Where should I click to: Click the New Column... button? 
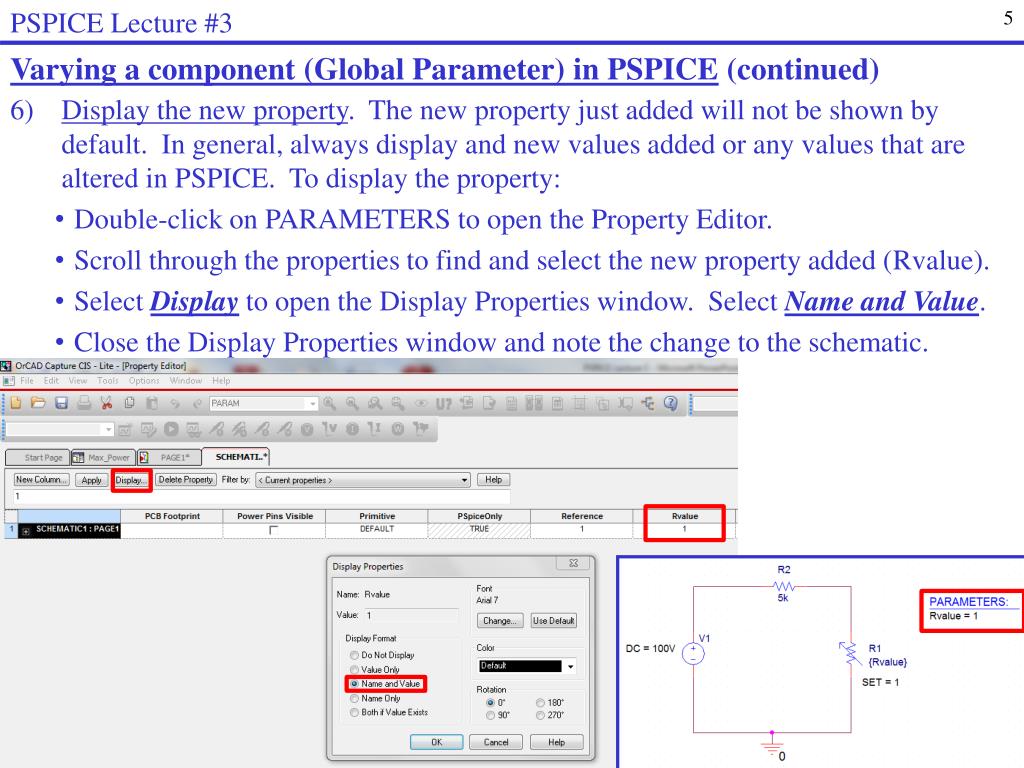(x=41, y=479)
